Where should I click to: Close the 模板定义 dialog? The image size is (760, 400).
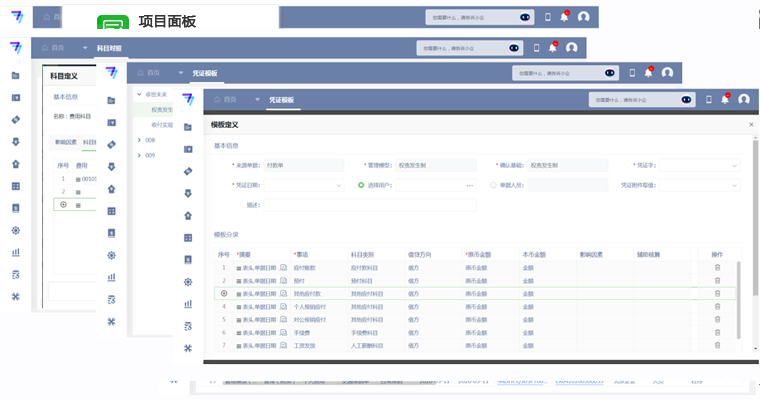point(751,124)
